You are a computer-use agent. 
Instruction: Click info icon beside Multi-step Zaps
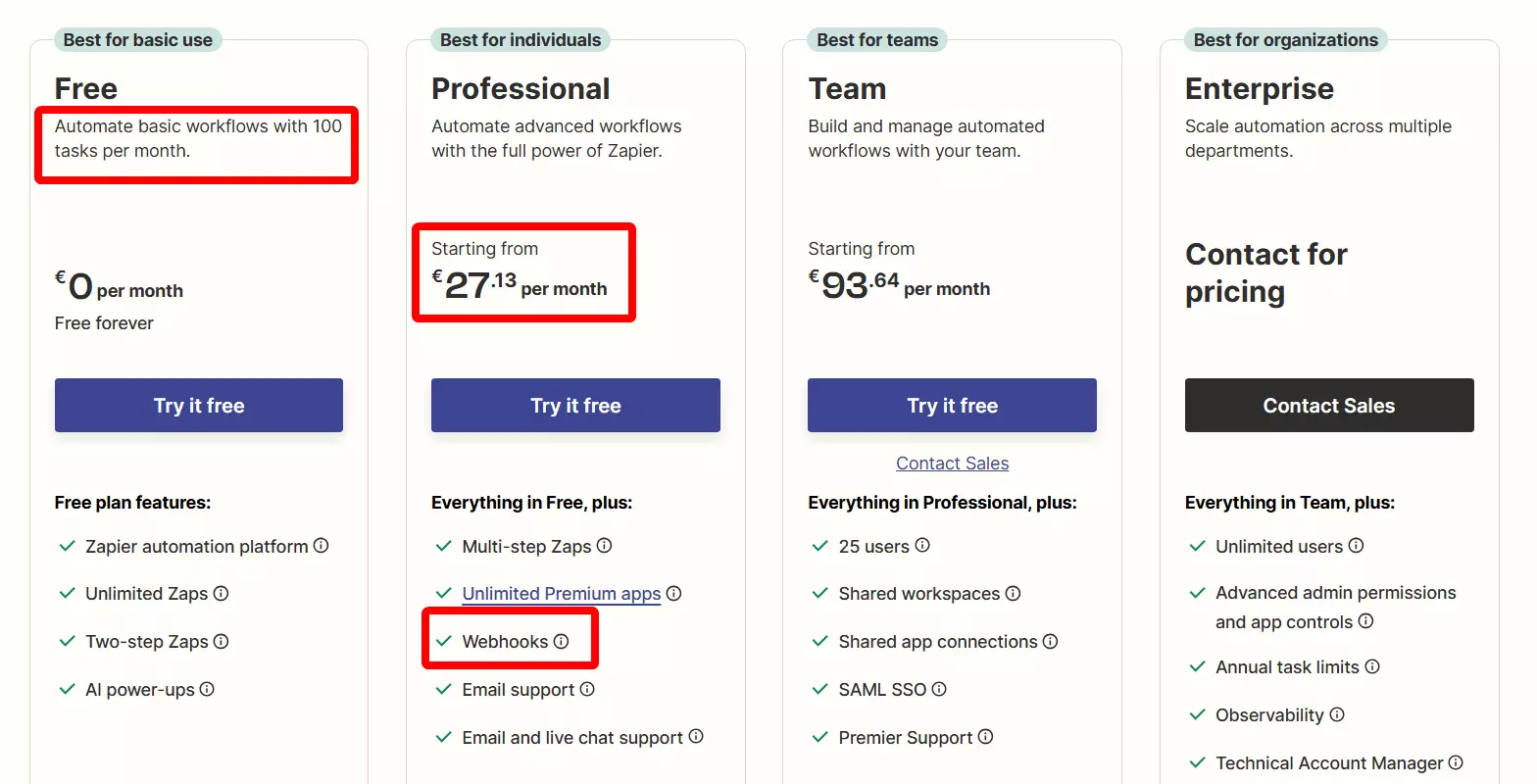(604, 546)
